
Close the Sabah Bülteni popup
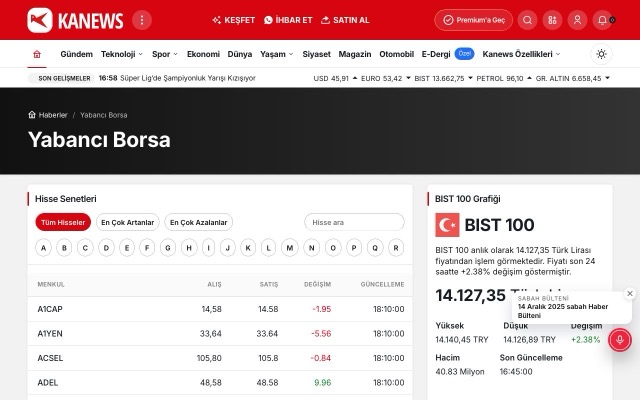point(630,293)
